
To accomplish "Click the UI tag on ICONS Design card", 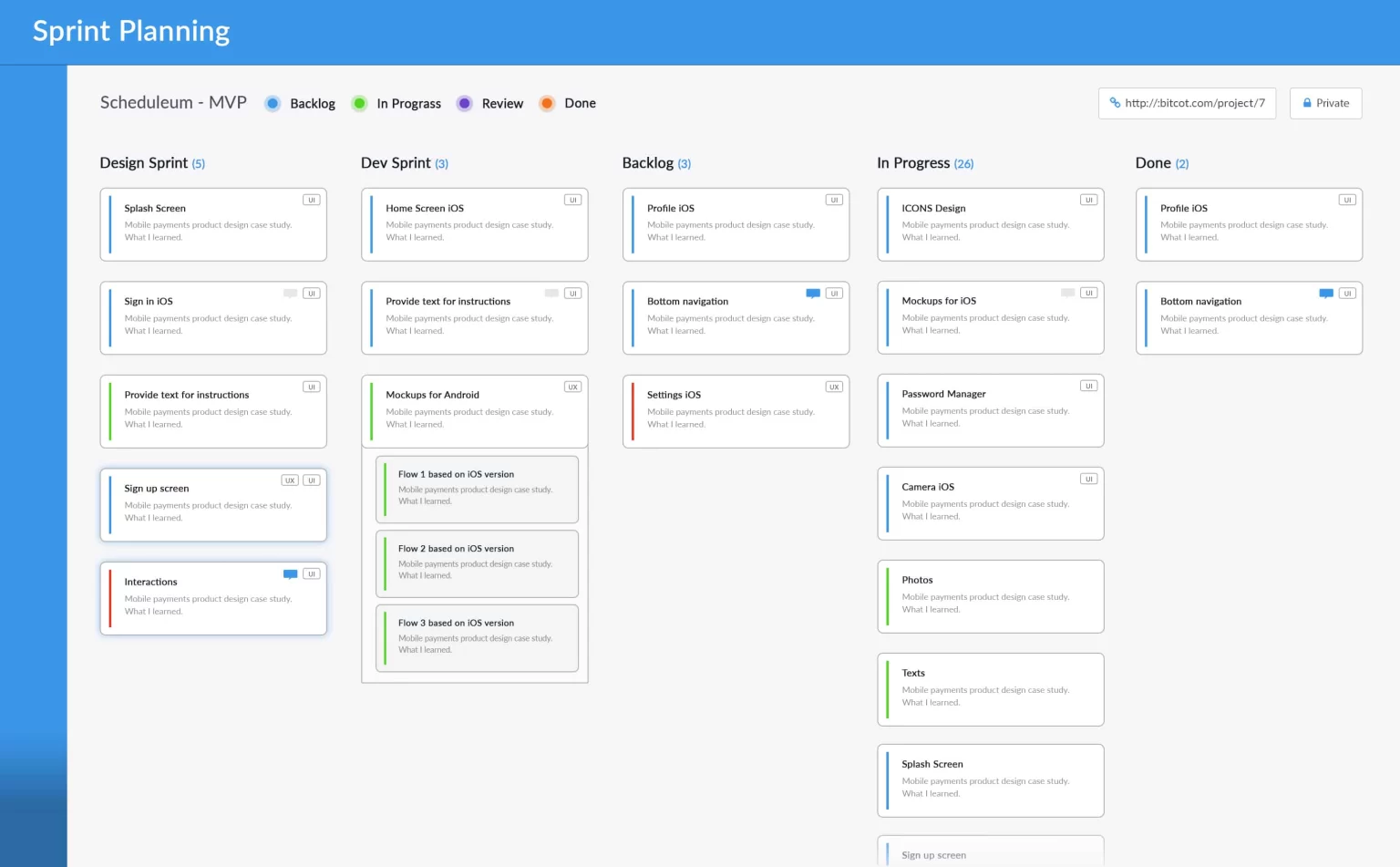I will (1088, 200).
